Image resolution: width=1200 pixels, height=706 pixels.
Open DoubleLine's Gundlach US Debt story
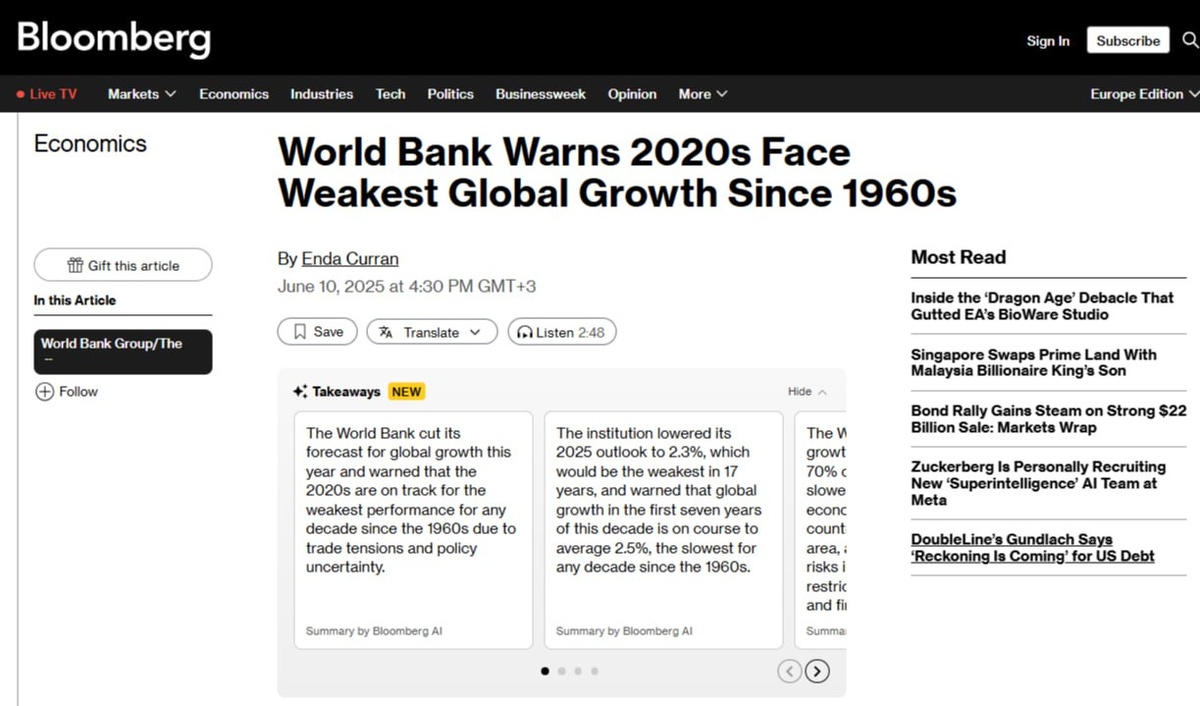(1033, 548)
